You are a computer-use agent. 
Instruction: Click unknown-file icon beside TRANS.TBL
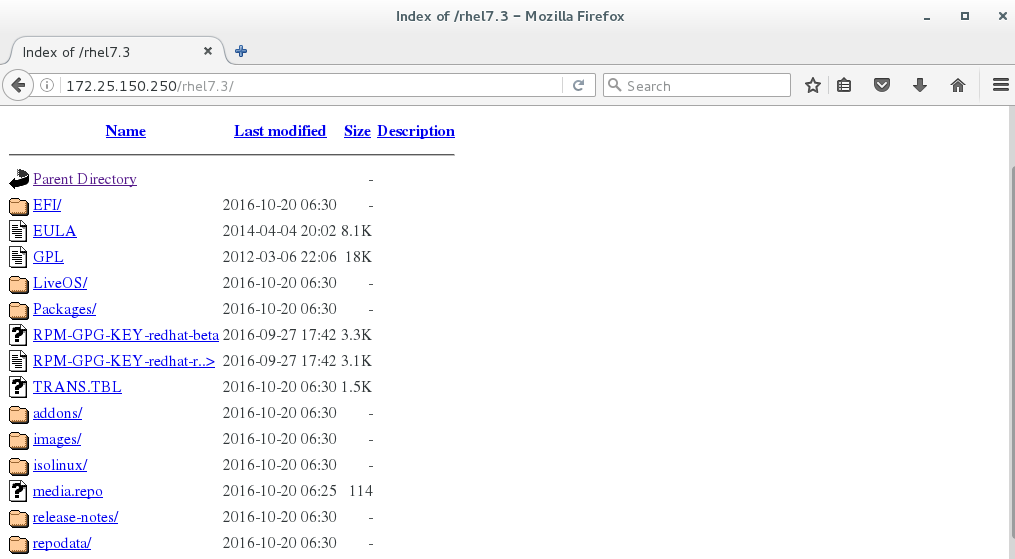point(18,387)
